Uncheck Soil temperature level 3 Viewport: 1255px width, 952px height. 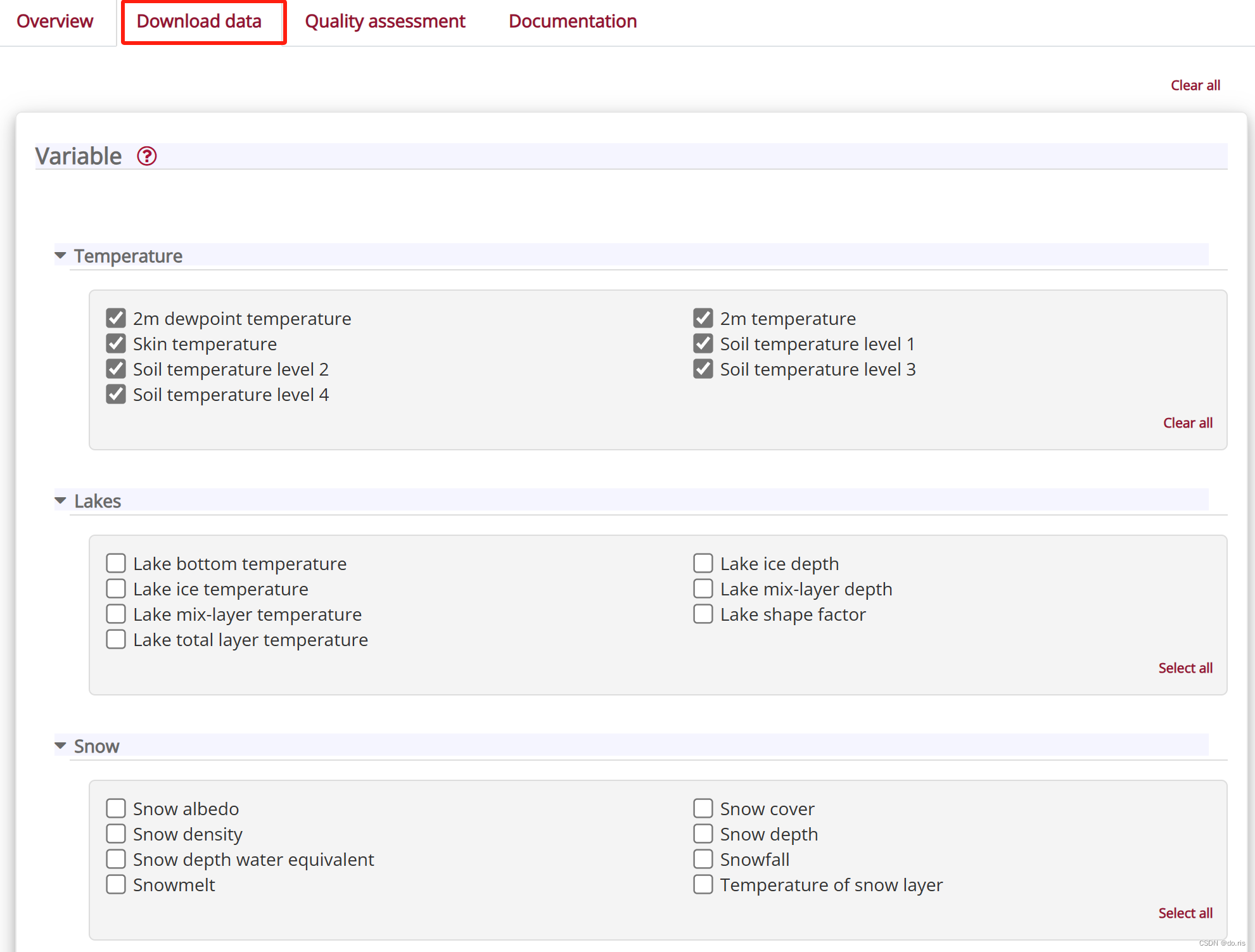tap(703, 369)
